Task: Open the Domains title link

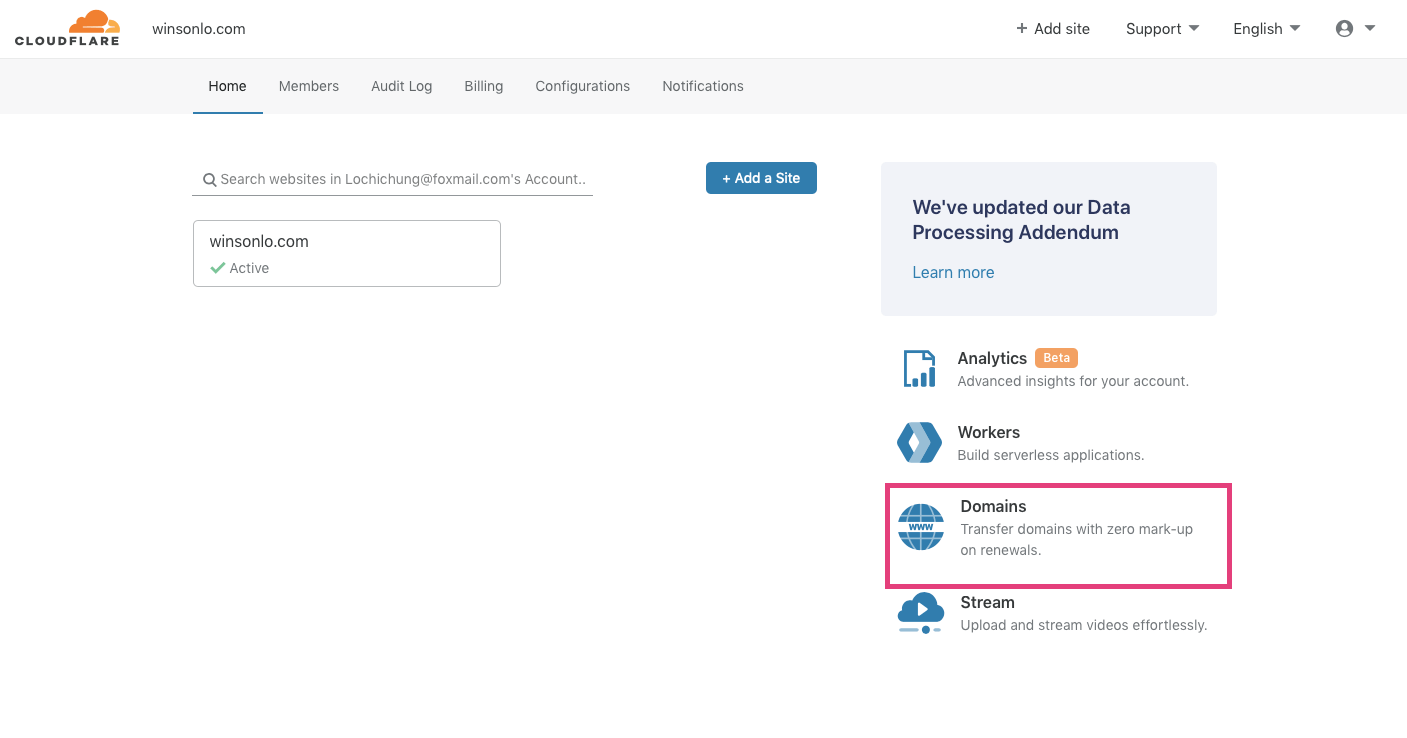Action: [x=993, y=506]
